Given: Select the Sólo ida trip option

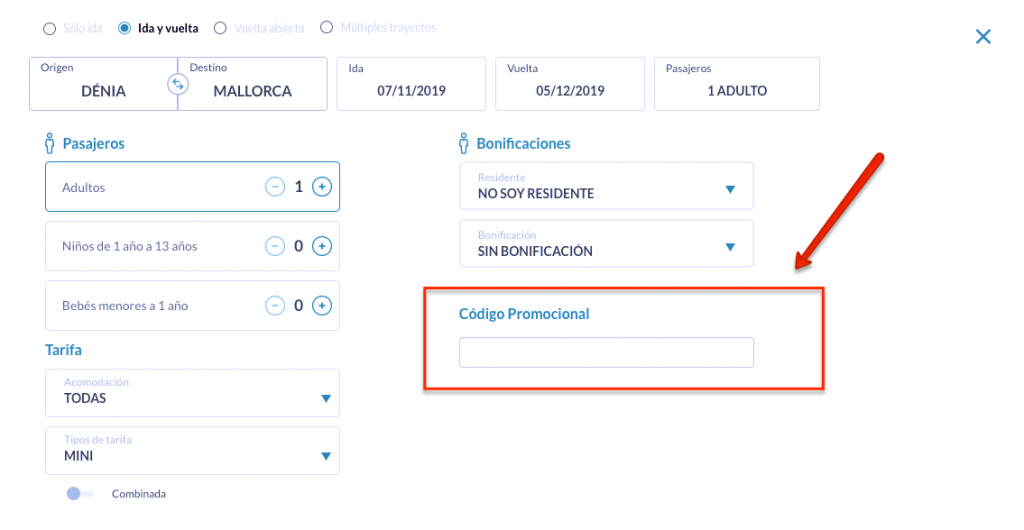Looking at the screenshot, I should [x=50, y=29].
